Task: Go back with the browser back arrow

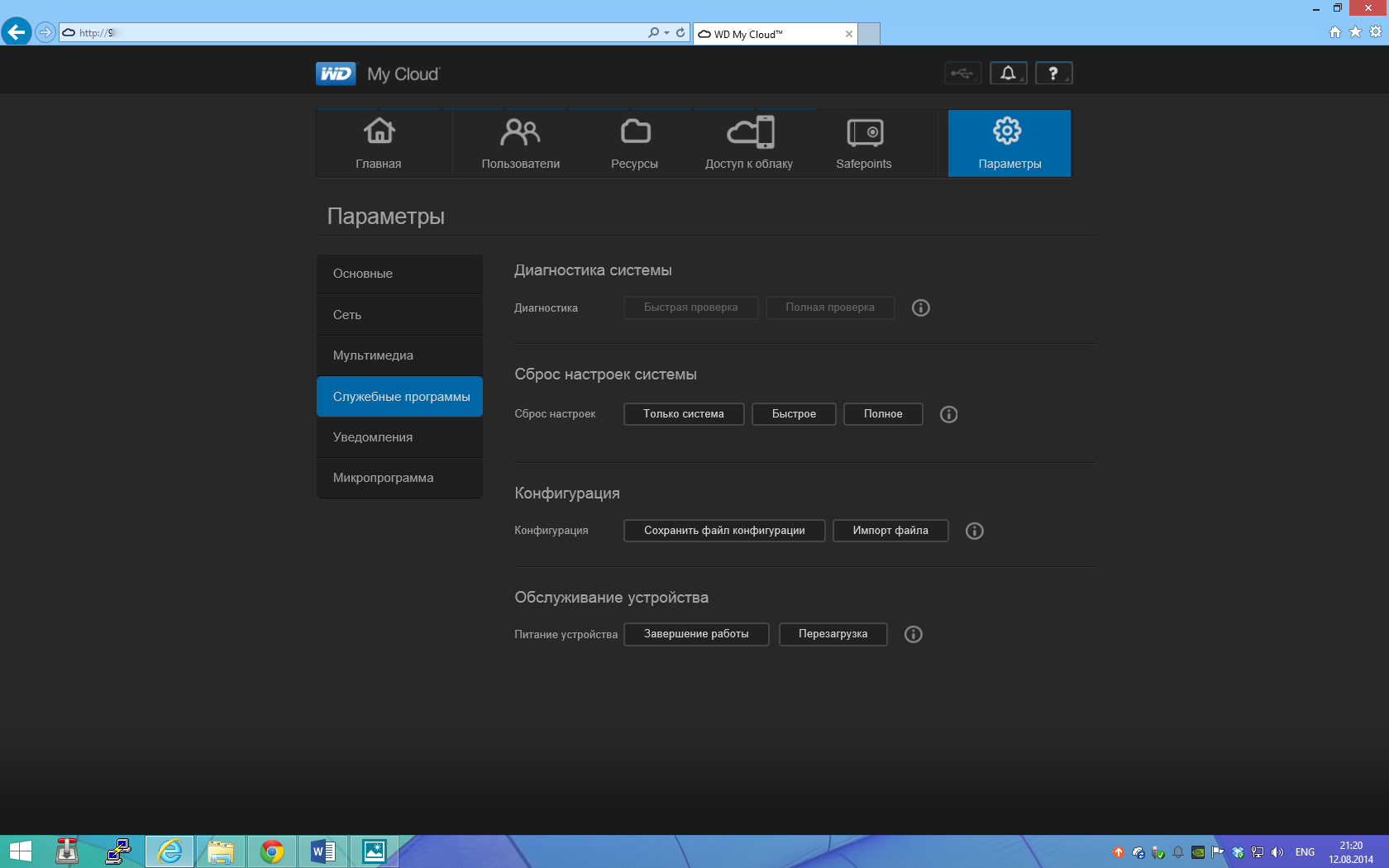Action: coord(17,32)
